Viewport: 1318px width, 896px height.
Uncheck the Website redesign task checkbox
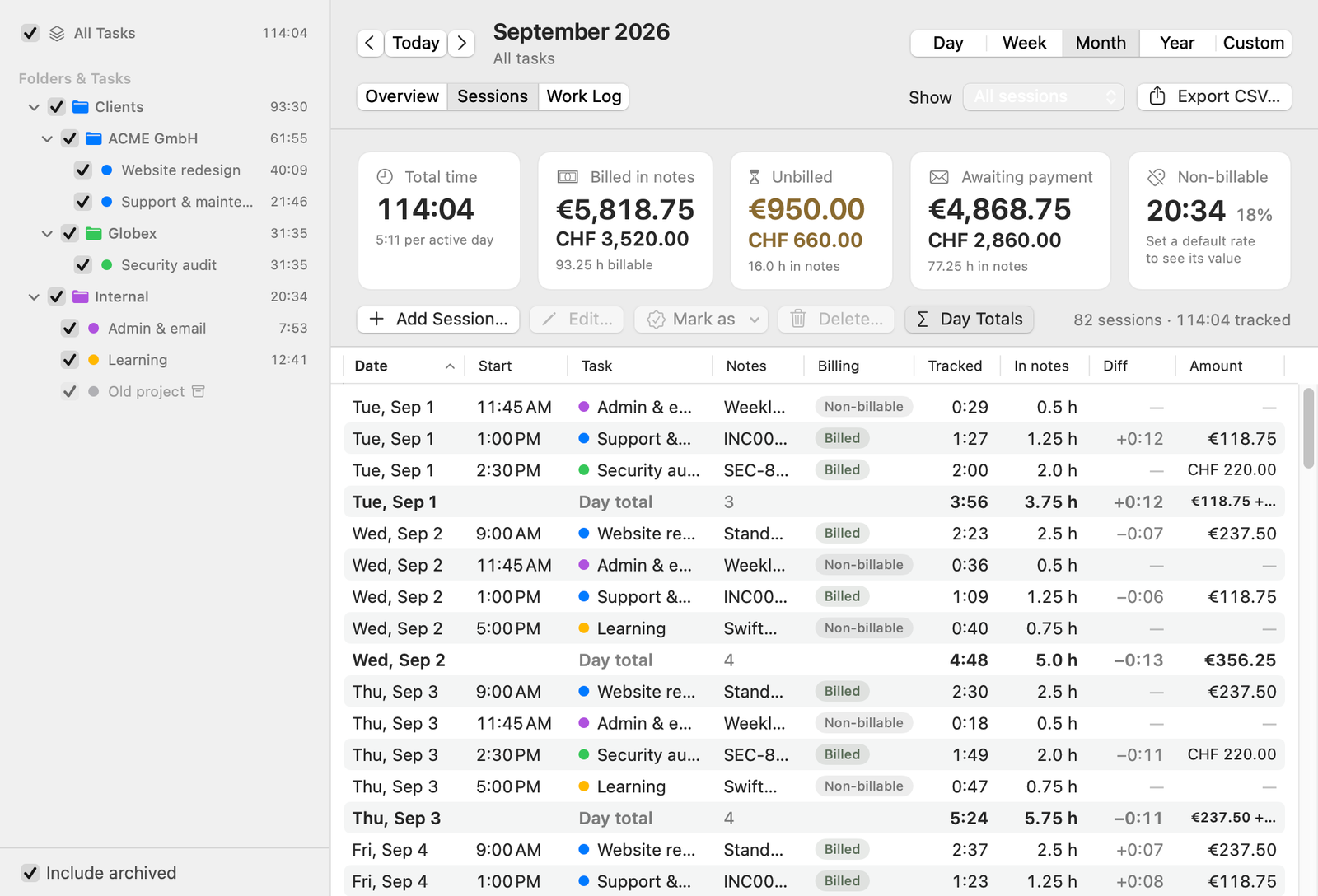coord(83,170)
